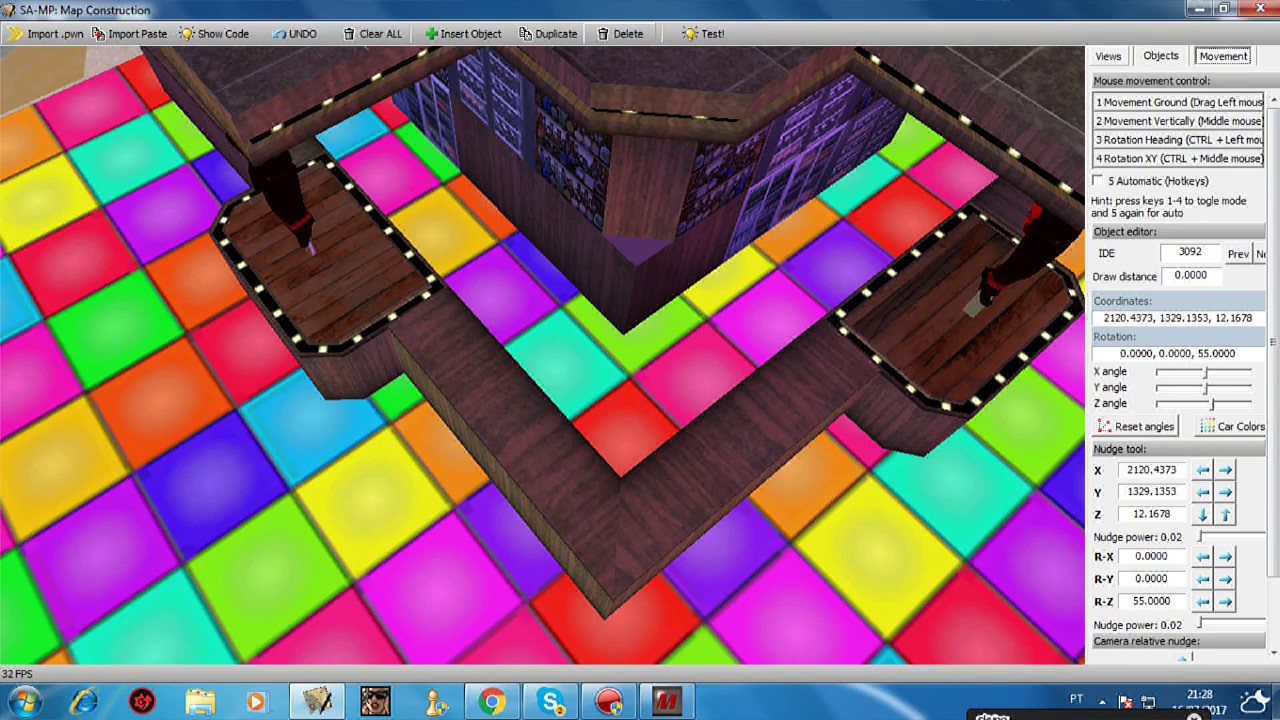Click the R-Z value field
1280x720 pixels.
[x=1152, y=601]
